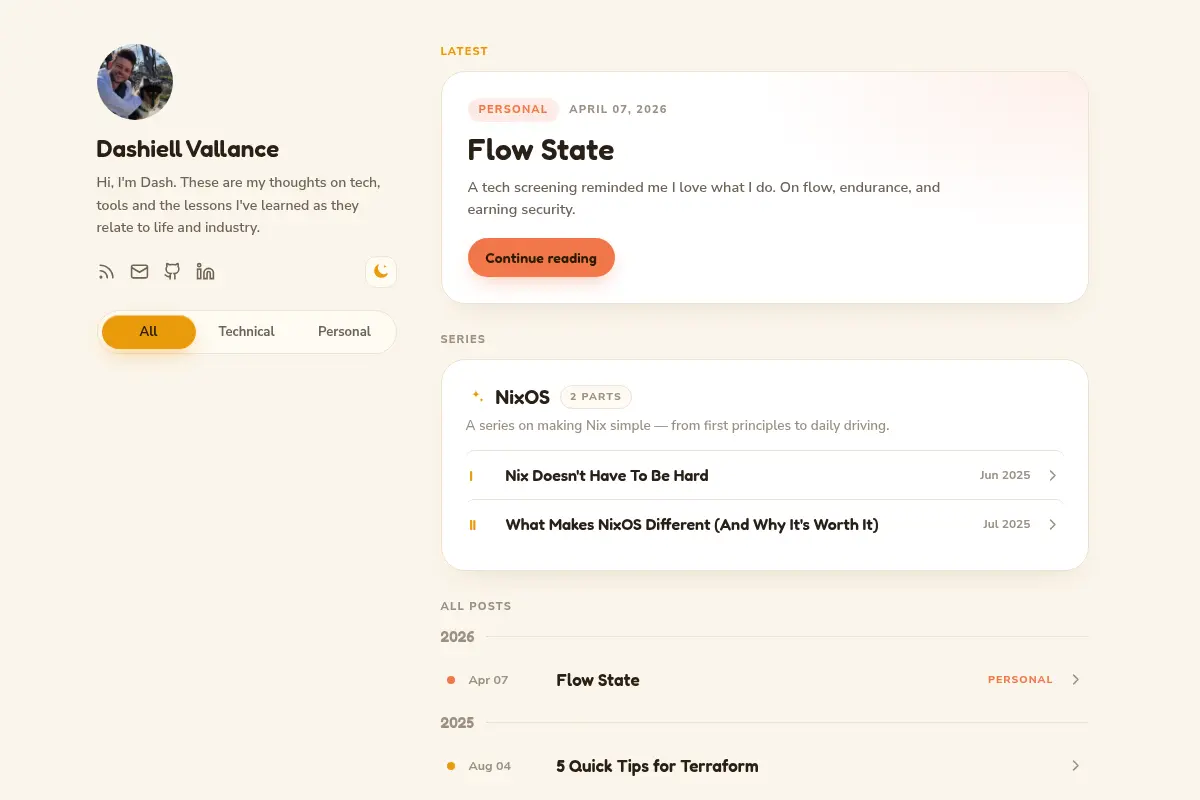Click chevron on Flow State list row
The height and width of the screenshot is (800, 1200).
(1075, 680)
